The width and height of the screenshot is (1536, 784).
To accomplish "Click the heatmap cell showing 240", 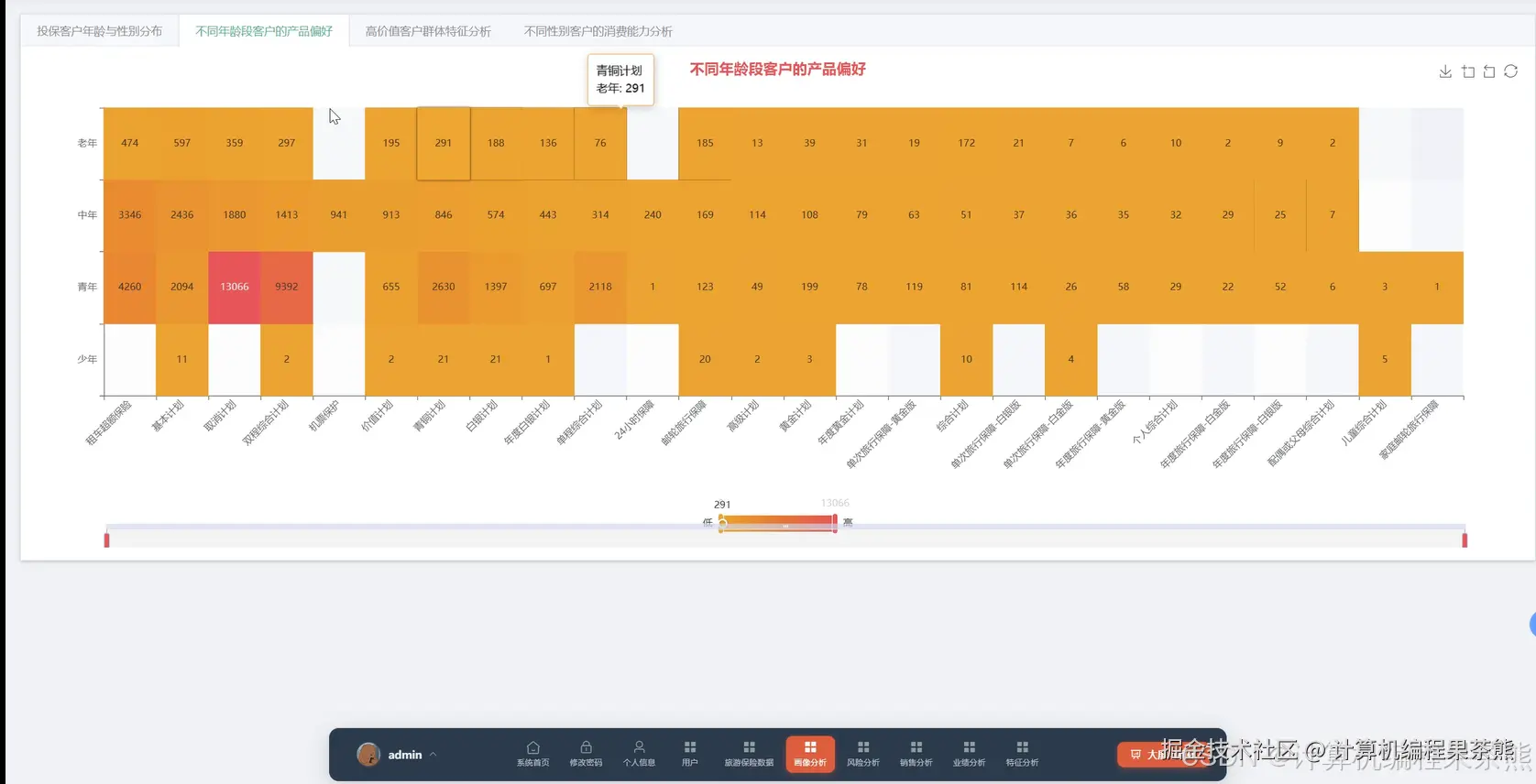I will 653,215.
